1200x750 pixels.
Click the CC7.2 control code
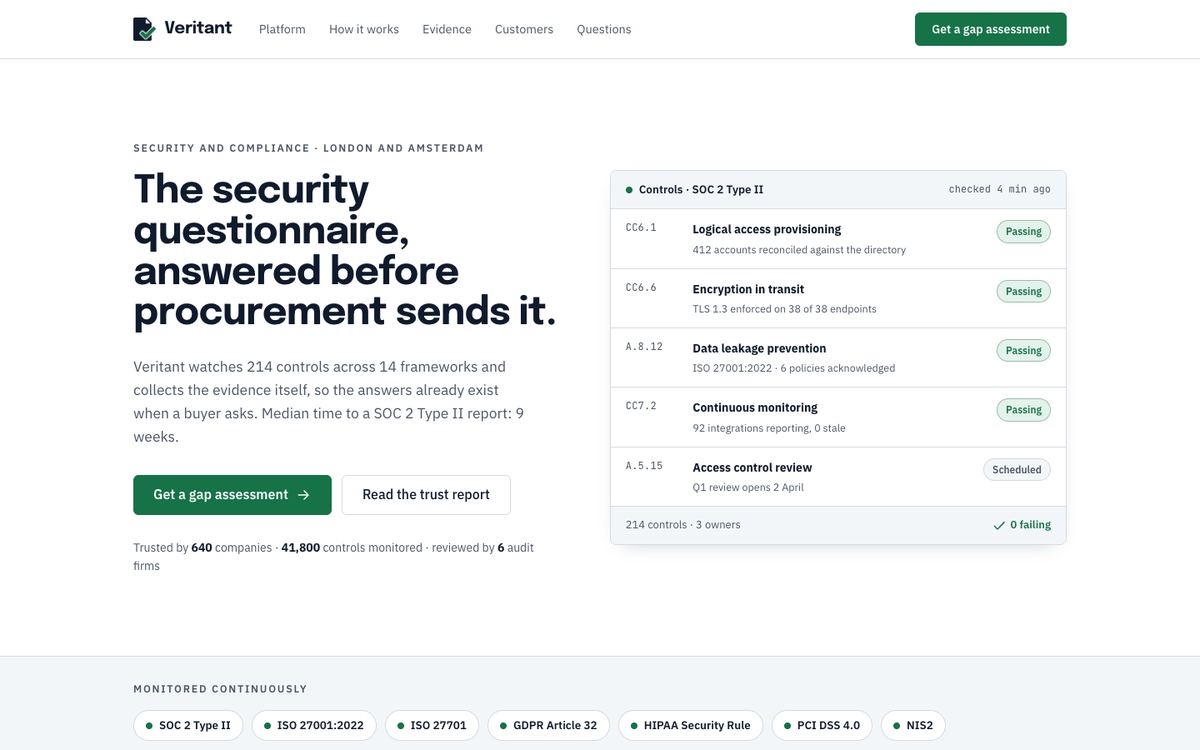point(641,406)
